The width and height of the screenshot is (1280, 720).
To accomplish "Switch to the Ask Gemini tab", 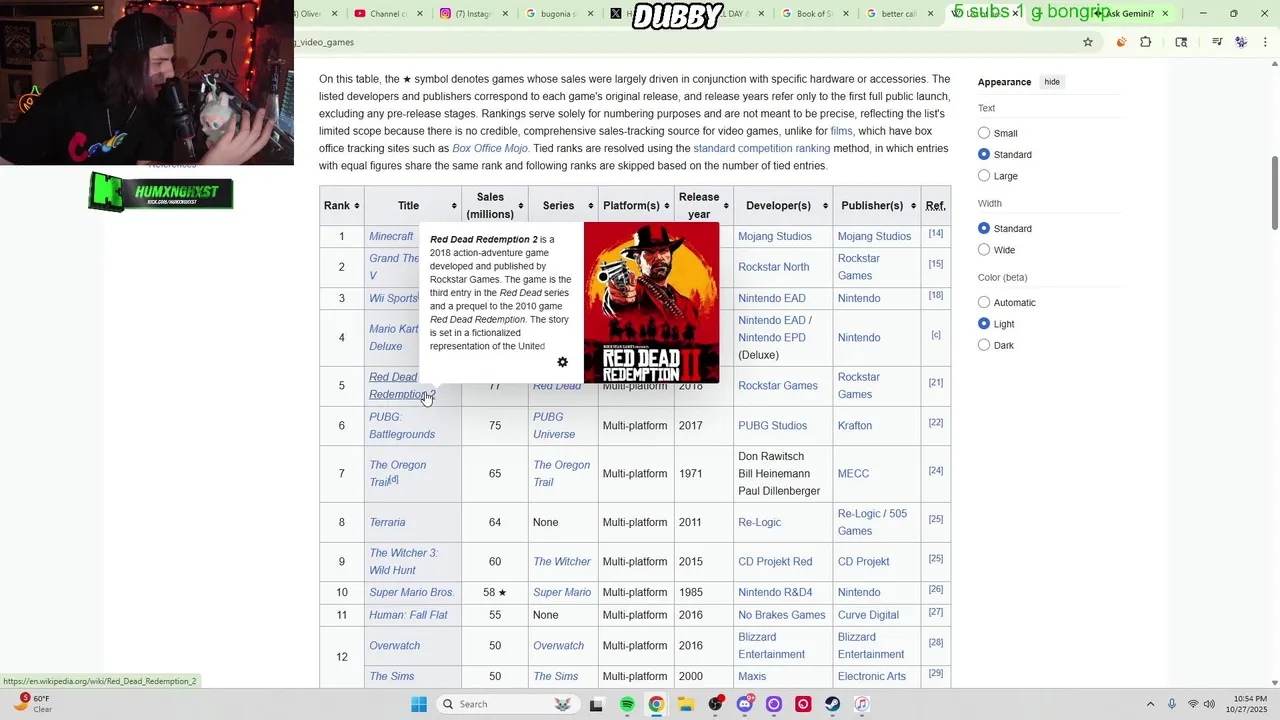I will point(1130,14).
